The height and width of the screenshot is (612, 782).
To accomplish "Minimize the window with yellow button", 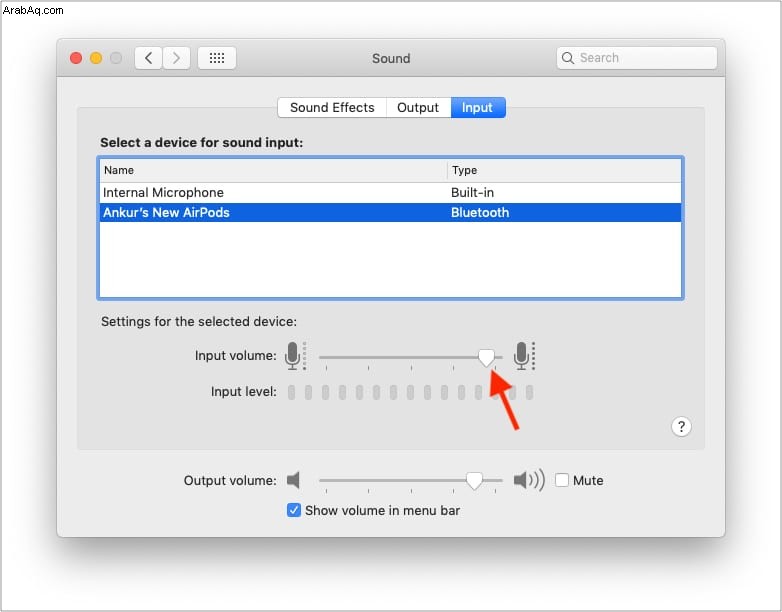I will click(96, 58).
